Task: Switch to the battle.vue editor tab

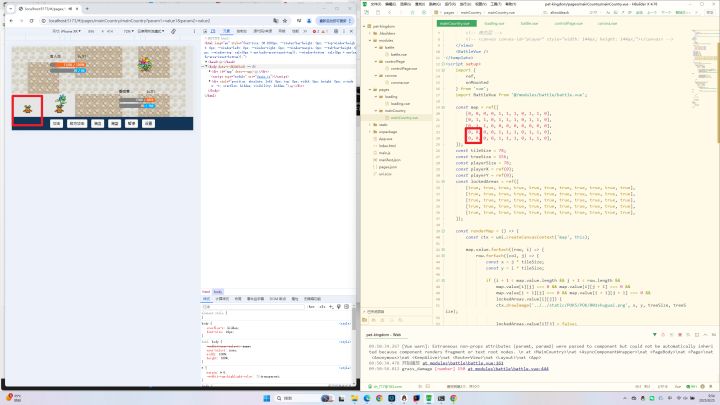Action: 526,22
